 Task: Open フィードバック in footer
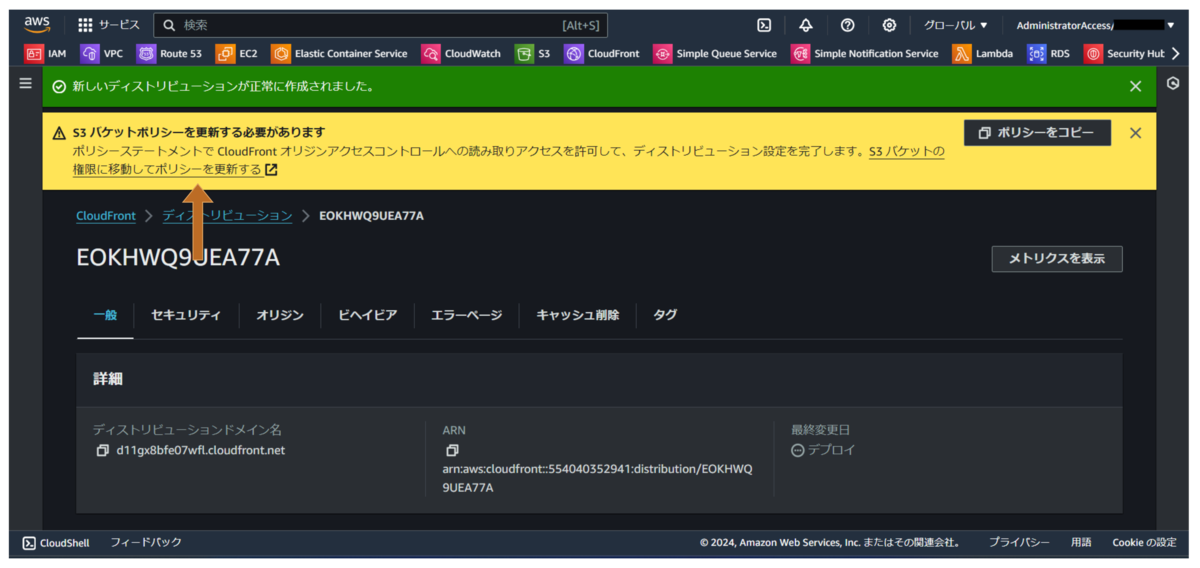[146, 543]
